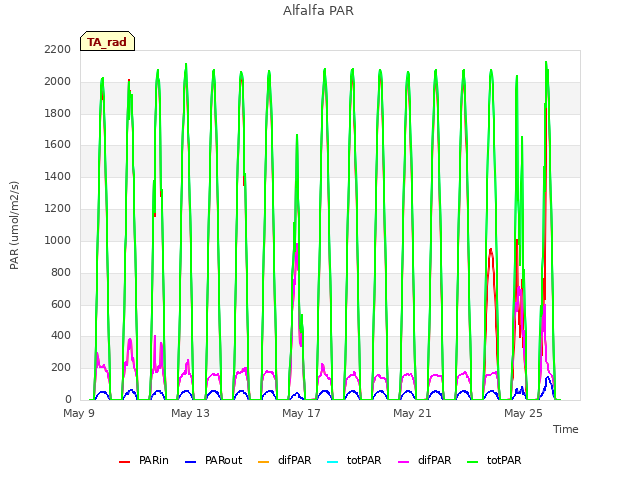Click the May 13 axis tick

tap(190, 413)
